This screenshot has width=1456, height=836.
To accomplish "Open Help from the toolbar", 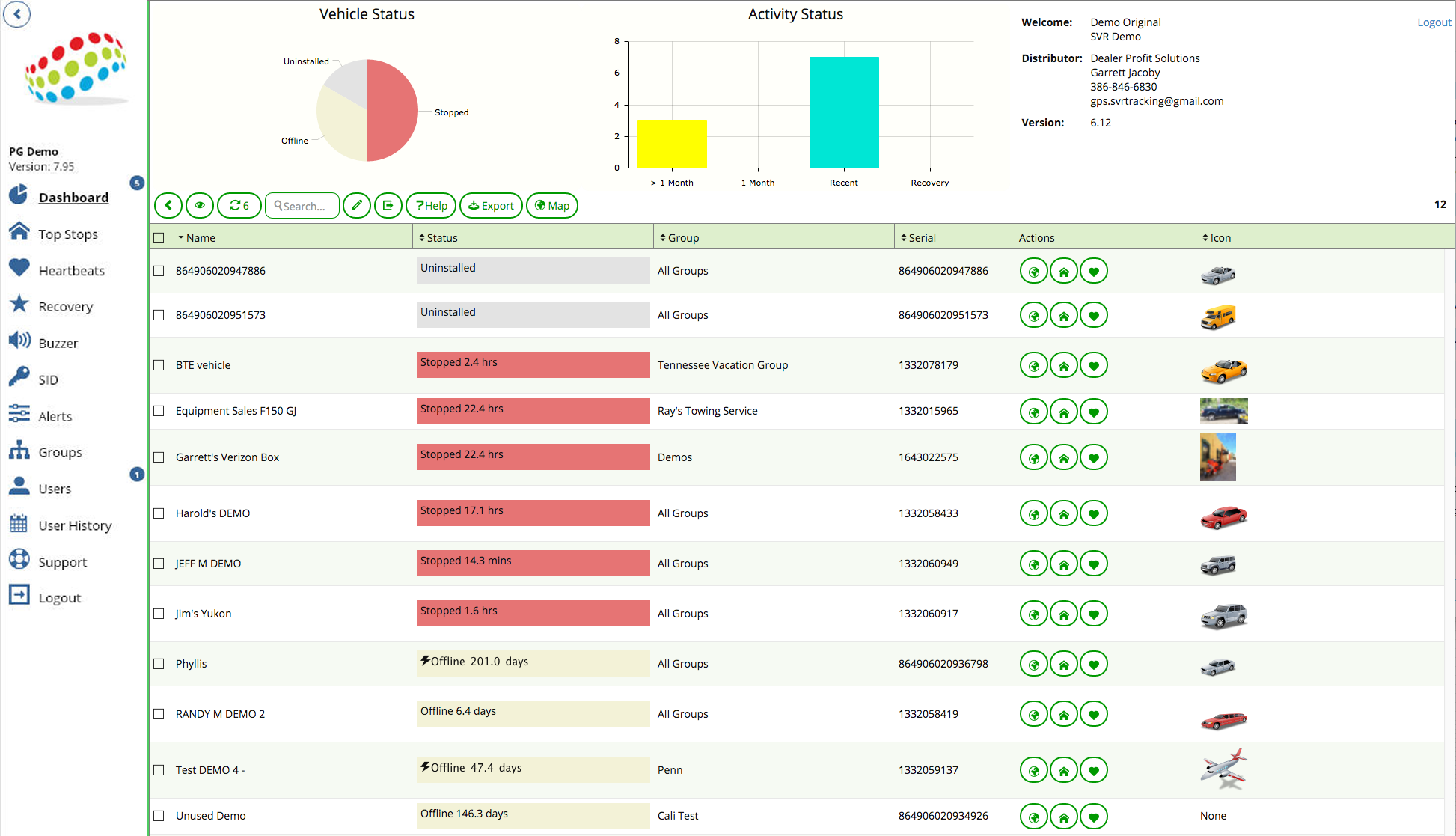I will tap(431, 205).
